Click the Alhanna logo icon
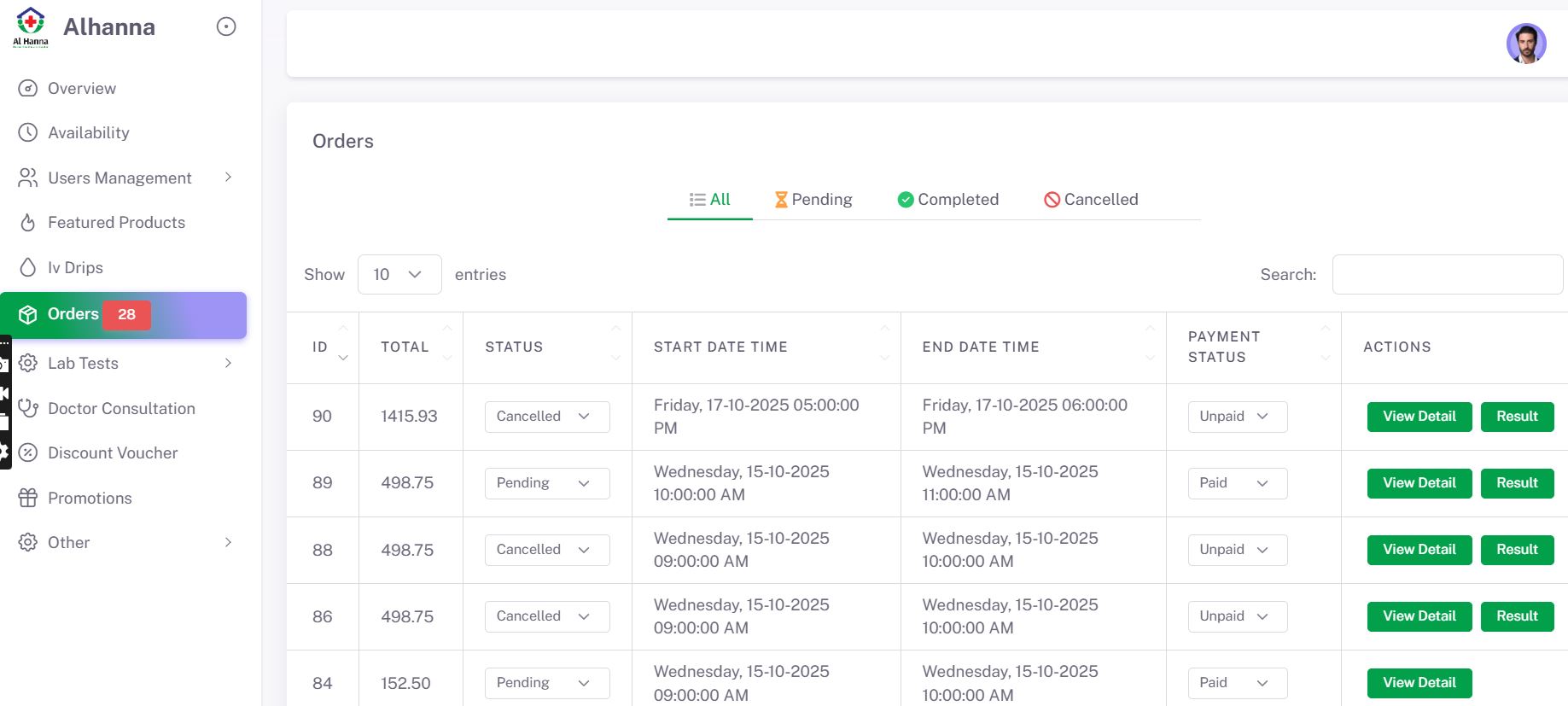1568x706 pixels. click(x=31, y=26)
